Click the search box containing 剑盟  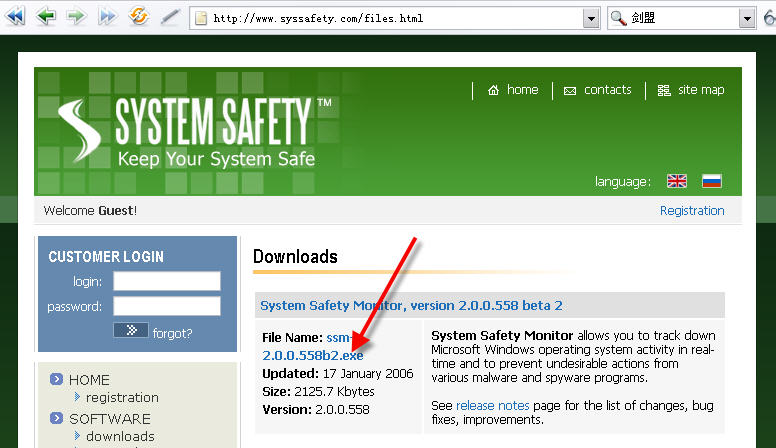pos(683,19)
